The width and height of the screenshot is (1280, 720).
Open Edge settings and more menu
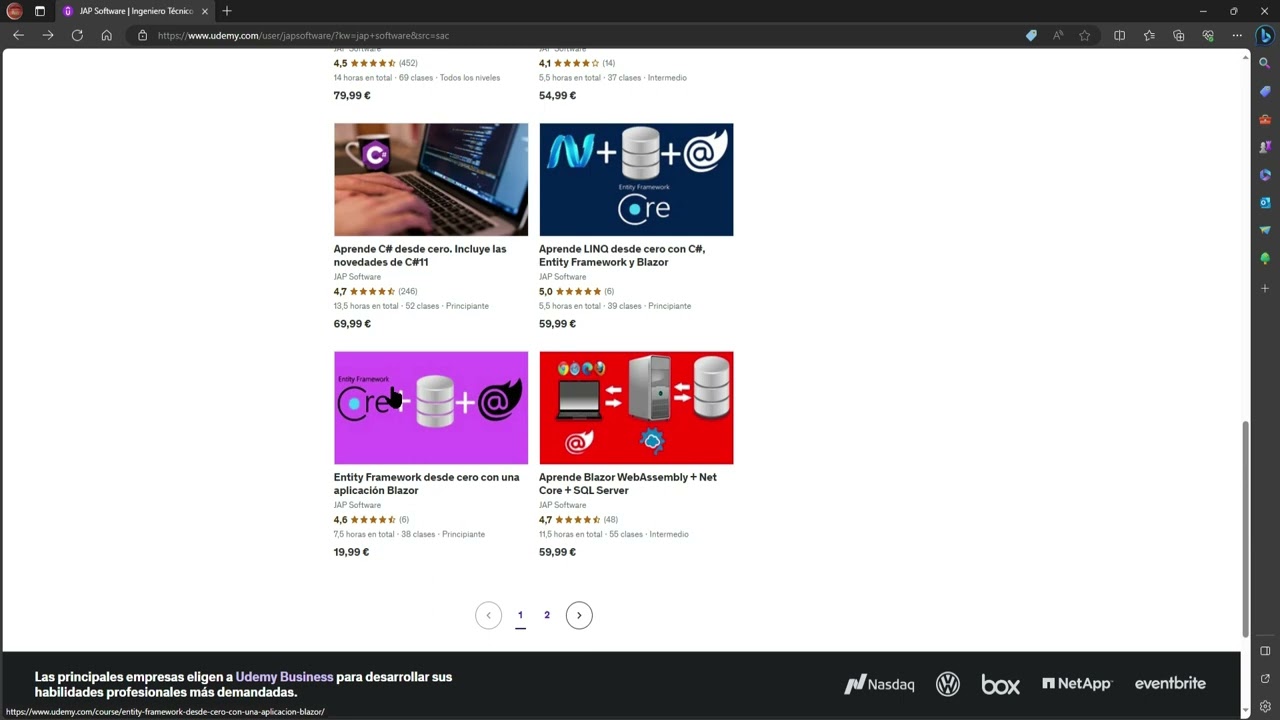click(x=1237, y=35)
